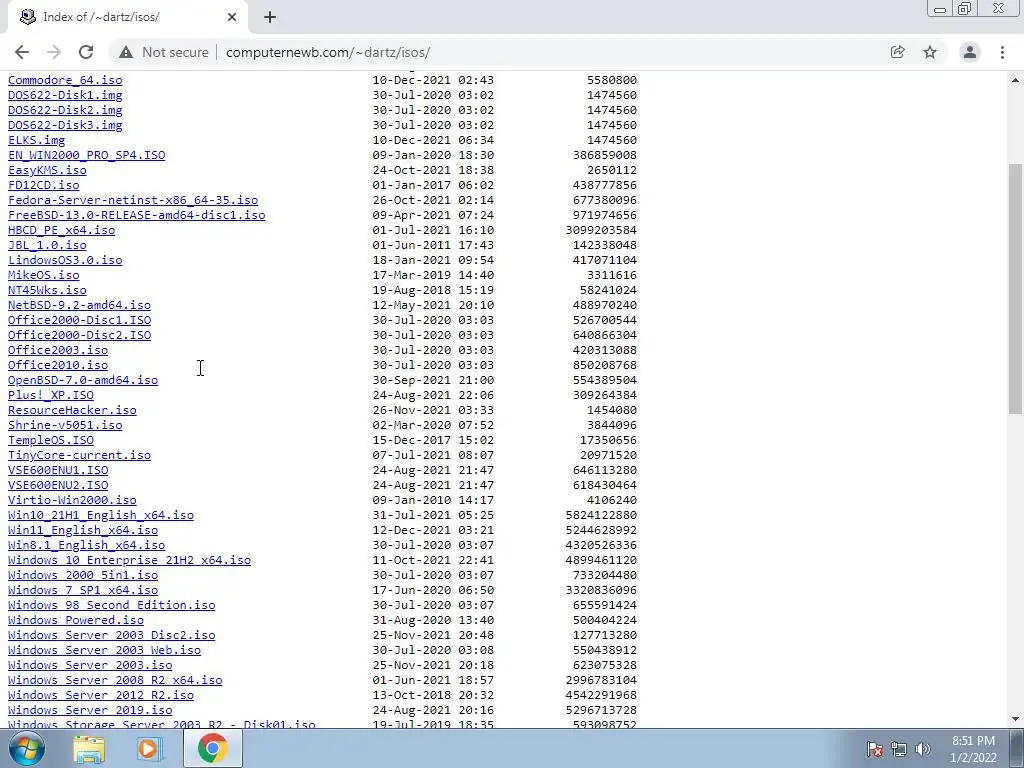
Task: Download MikeOS.iso
Action: (x=44, y=275)
